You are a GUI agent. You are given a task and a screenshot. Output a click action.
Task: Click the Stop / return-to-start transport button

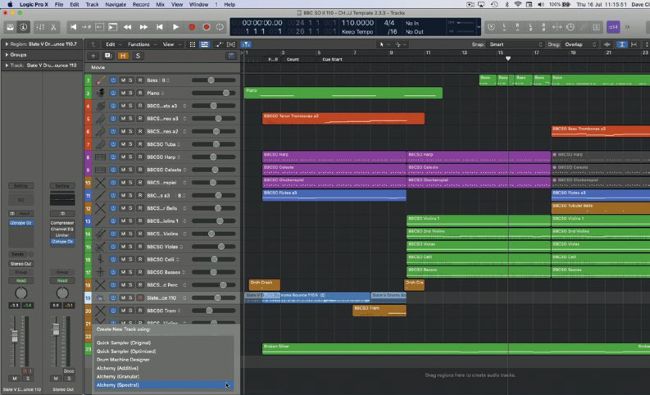point(160,27)
